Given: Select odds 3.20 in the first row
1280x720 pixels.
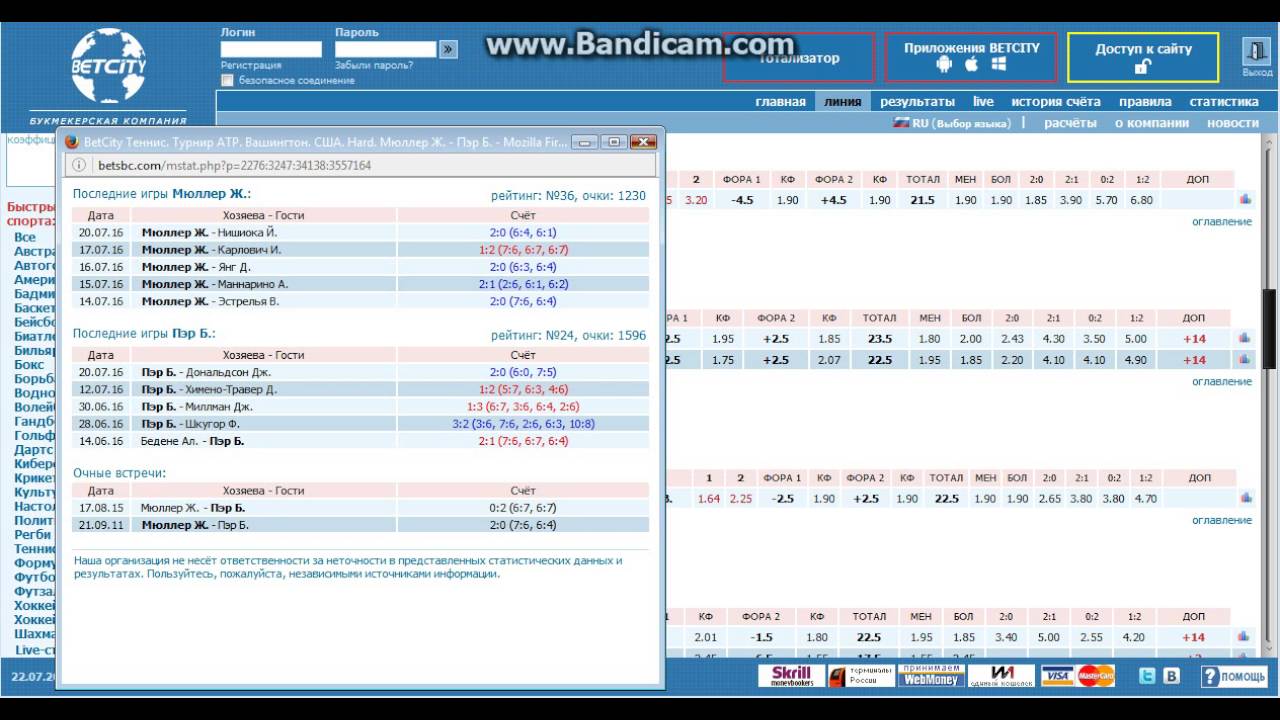Looking at the screenshot, I should 695,200.
